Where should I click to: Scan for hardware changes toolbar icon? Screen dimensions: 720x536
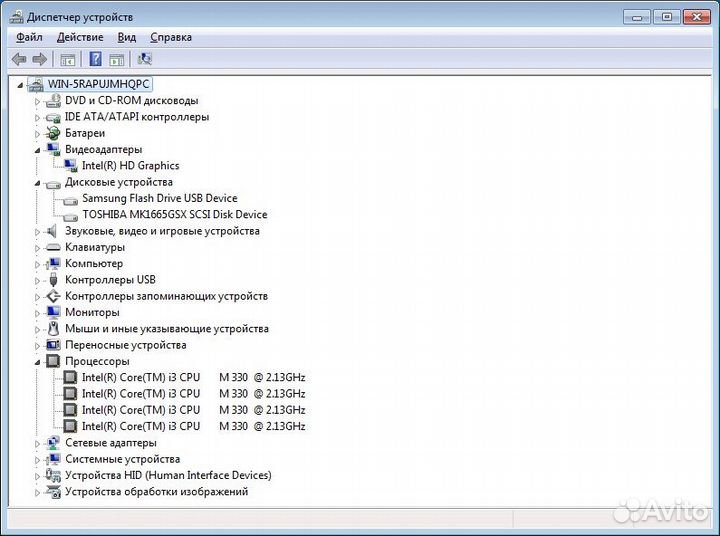[145, 59]
